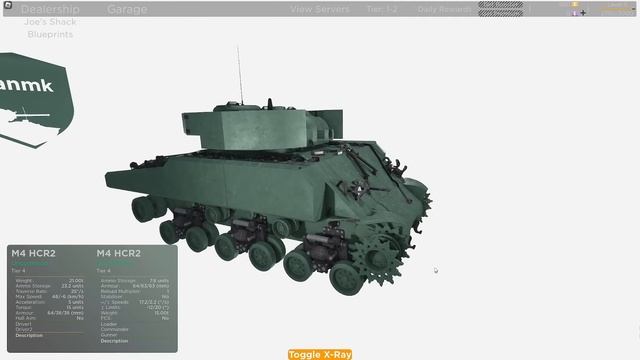Click the Driver1 crew entry
640x360 pixels.
tap(23, 324)
